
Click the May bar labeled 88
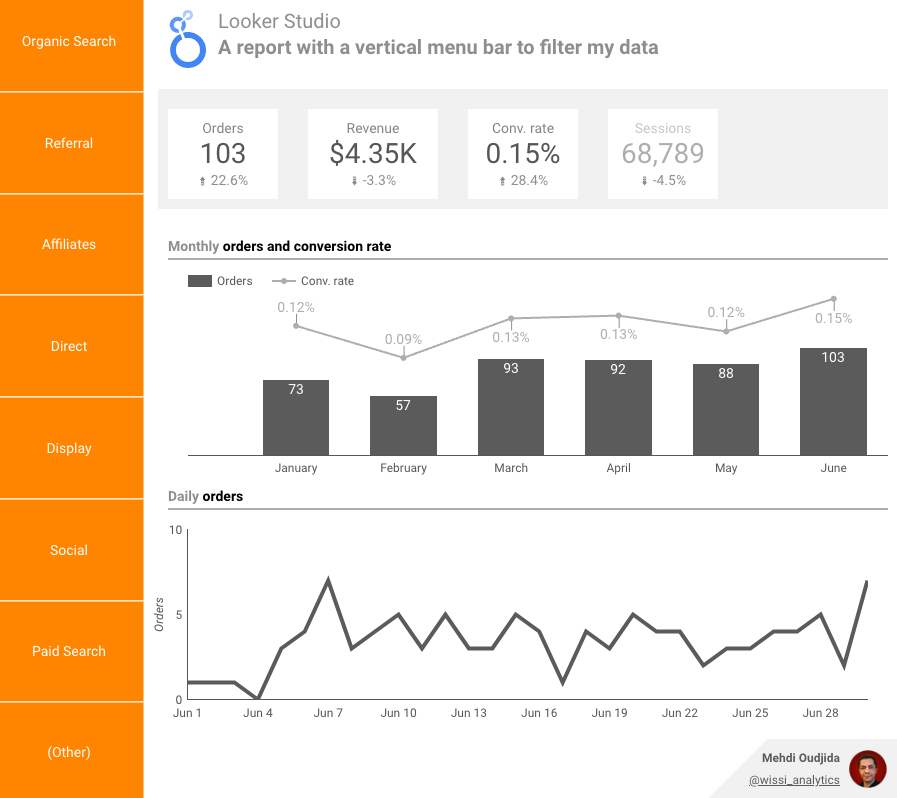click(726, 410)
